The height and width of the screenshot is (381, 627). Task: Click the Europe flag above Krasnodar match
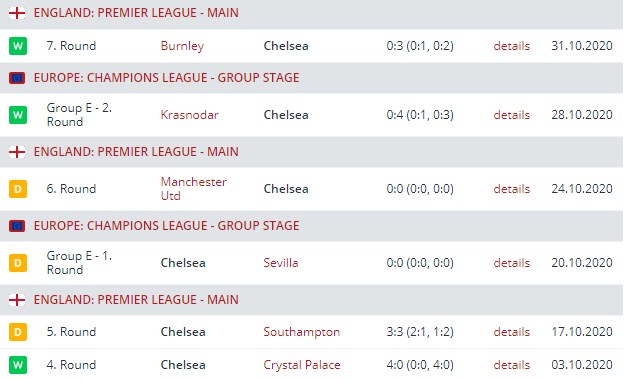[17, 78]
